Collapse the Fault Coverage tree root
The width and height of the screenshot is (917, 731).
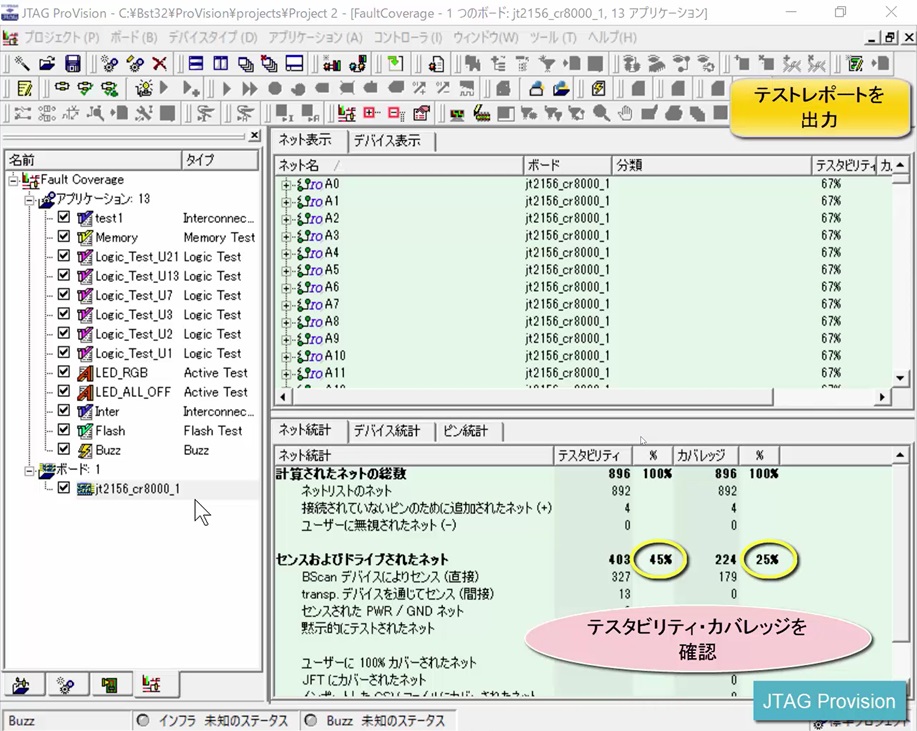point(13,180)
